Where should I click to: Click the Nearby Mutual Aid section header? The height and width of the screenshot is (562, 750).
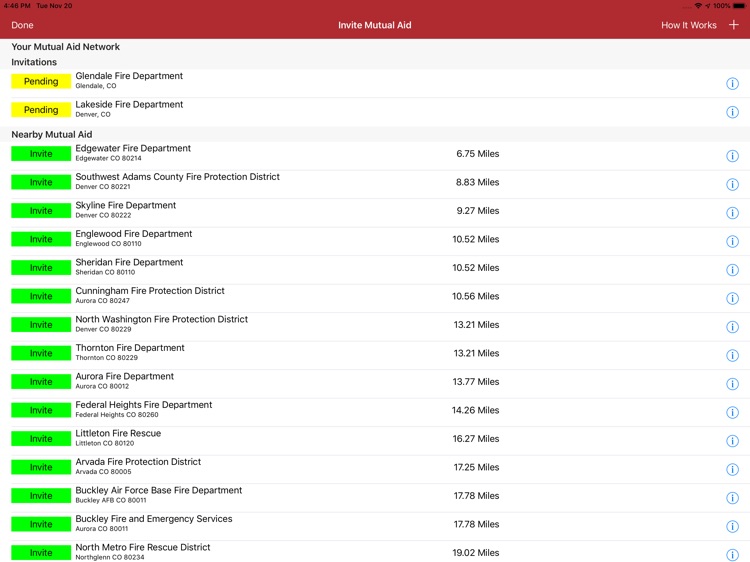coord(52,134)
